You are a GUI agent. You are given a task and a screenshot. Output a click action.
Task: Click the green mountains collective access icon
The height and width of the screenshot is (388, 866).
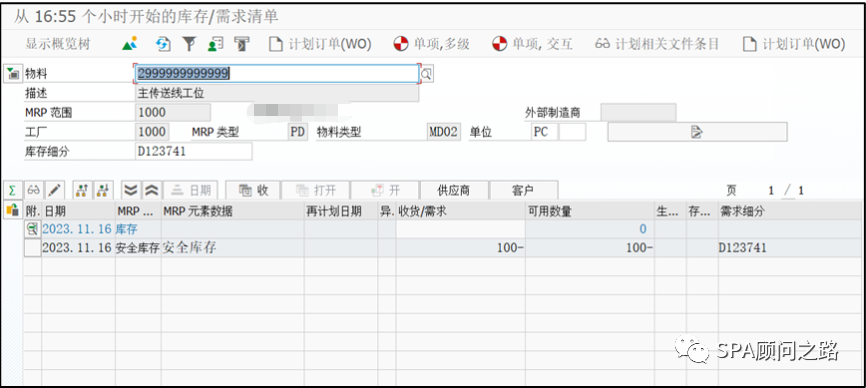click(x=129, y=44)
